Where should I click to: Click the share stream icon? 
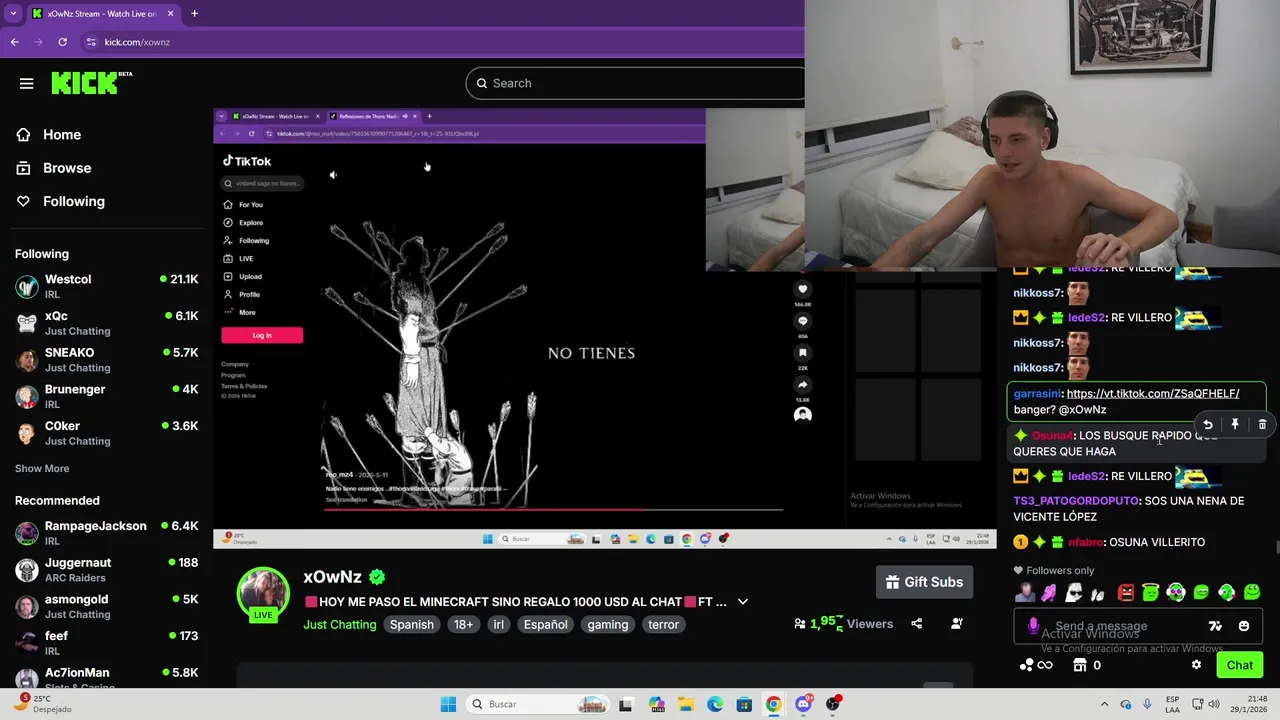pos(917,624)
